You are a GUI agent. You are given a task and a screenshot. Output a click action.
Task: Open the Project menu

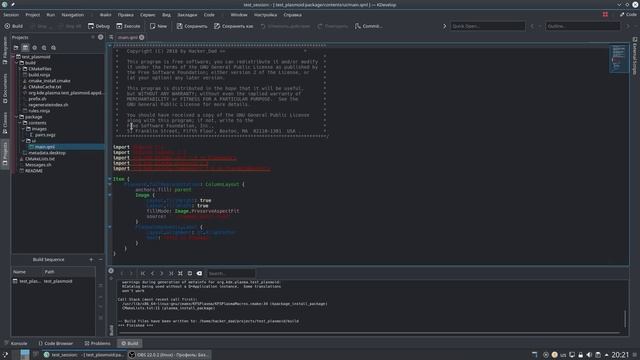click(33, 15)
